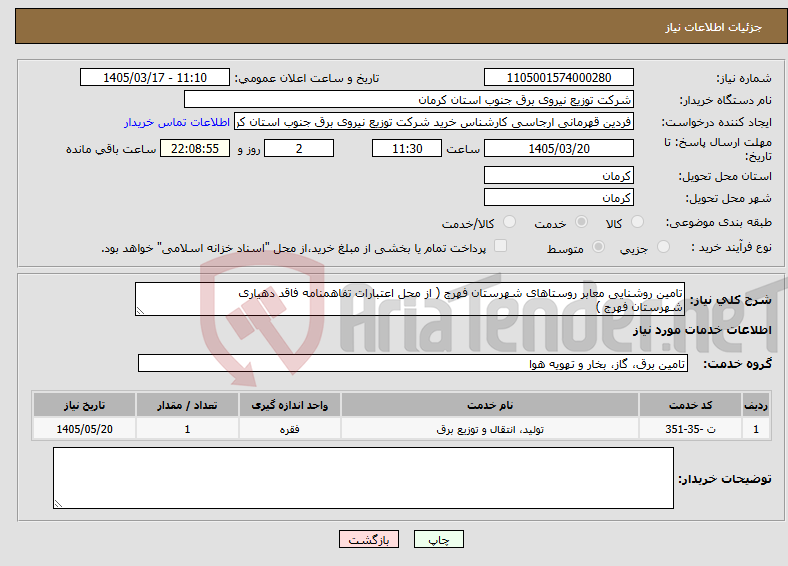This screenshot has width=788, height=566.
Task: Click the resize handle of توضیحات خریدار textarea
Action: 58,504
